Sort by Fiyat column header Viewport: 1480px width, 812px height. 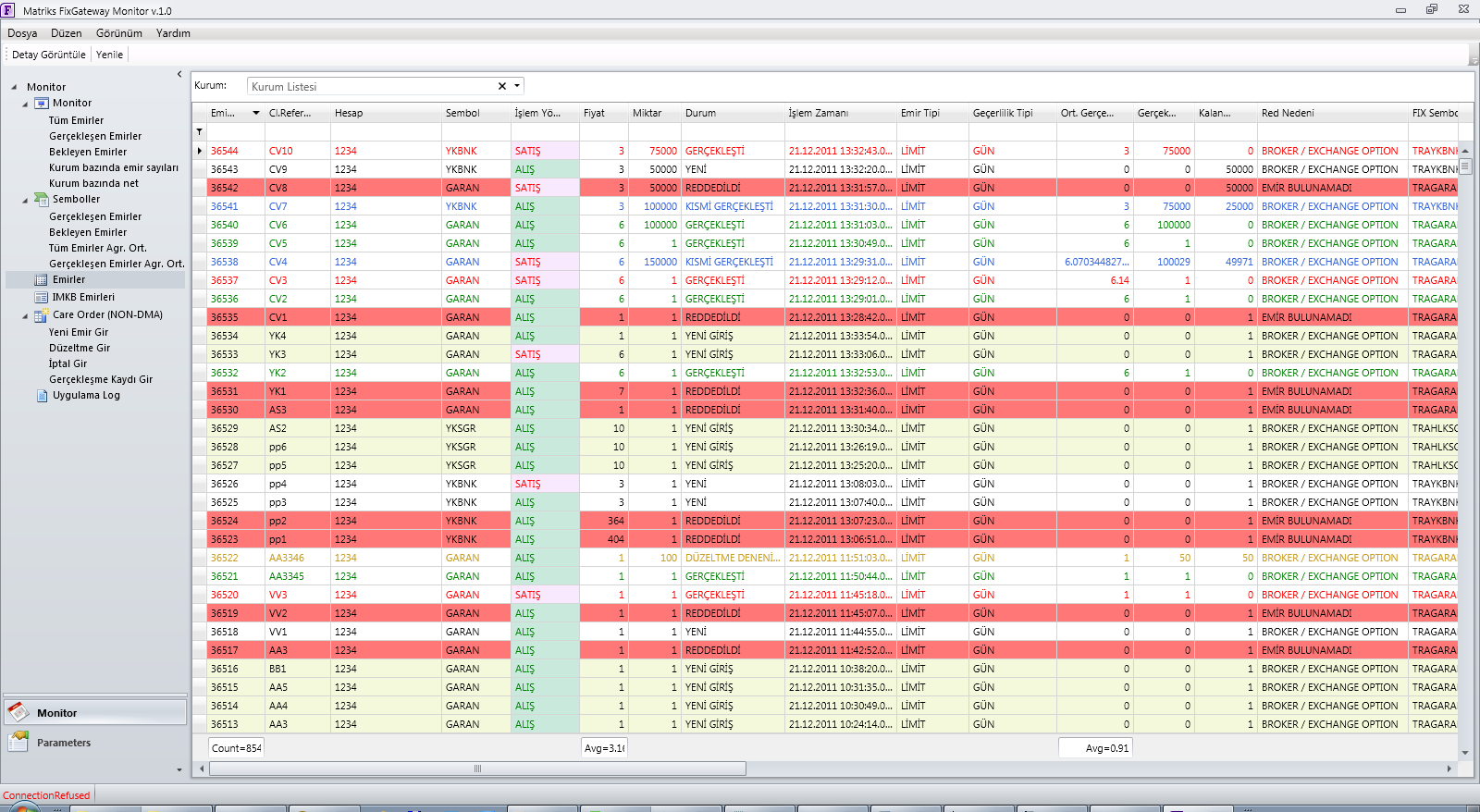tap(603, 113)
